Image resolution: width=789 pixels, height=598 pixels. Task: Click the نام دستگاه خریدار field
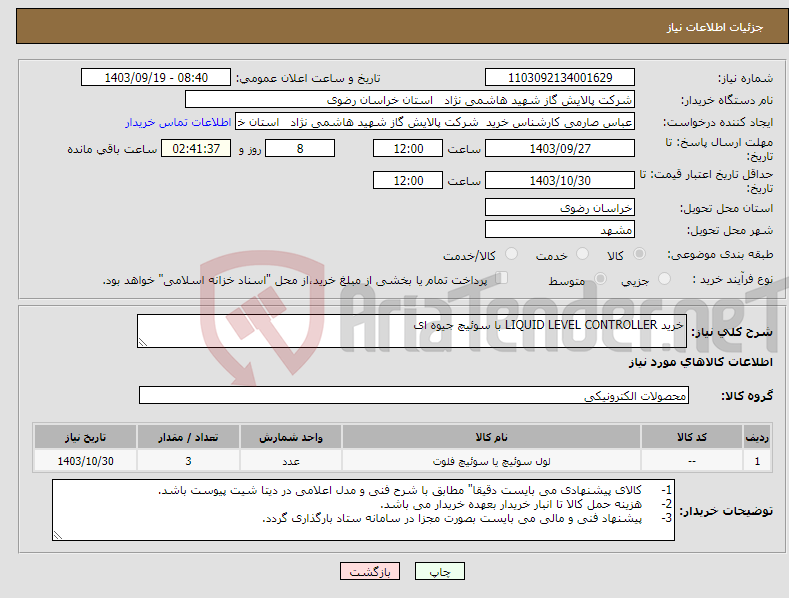(x=410, y=100)
